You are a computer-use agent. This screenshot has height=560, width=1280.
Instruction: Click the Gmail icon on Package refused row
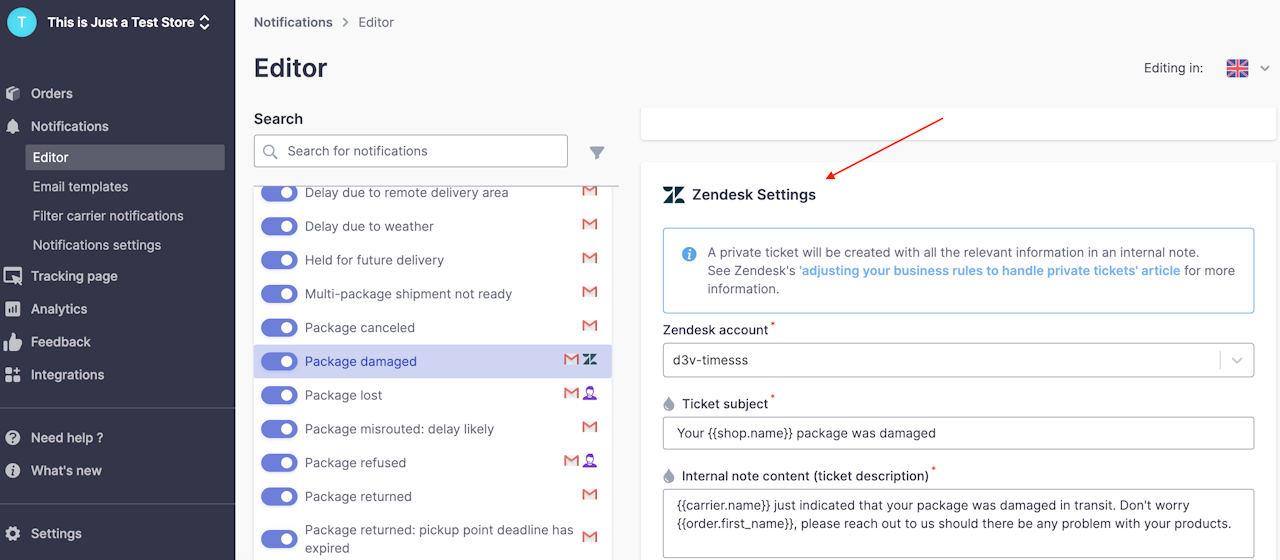pyautogui.click(x=571, y=461)
